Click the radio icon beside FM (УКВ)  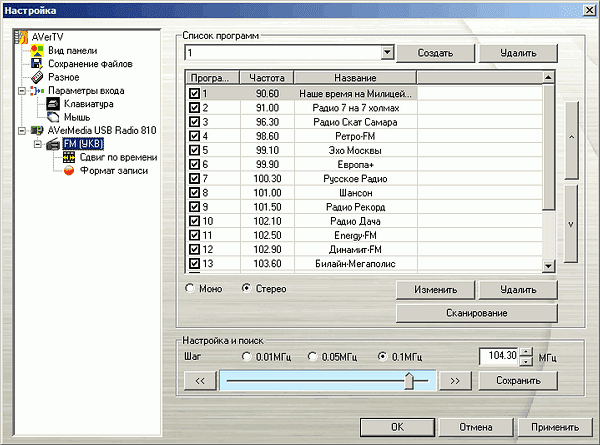[x=53, y=144]
